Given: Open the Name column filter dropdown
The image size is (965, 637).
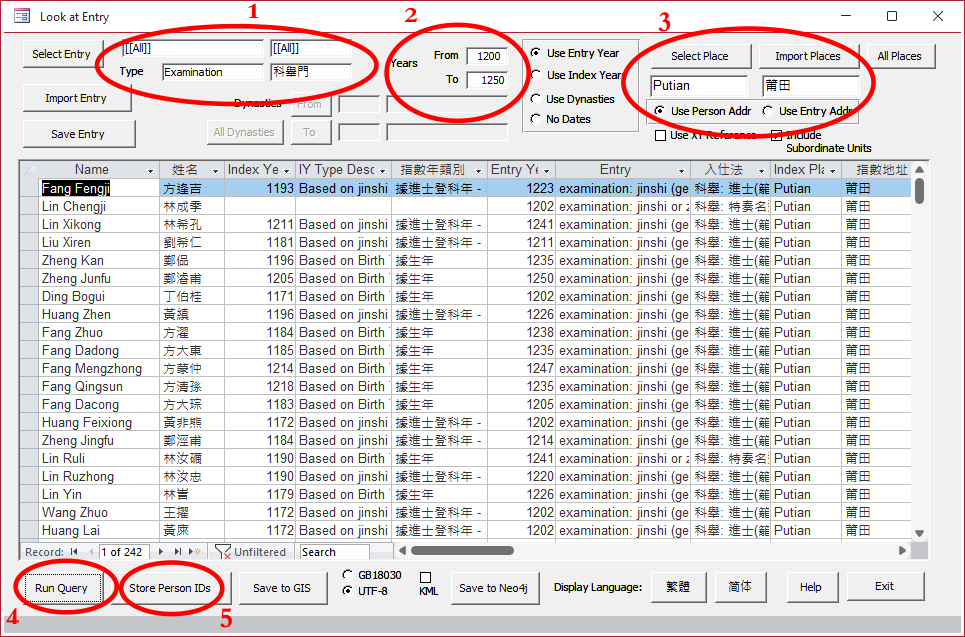Looking at the screenshot, I should click(x=151, y=171).
